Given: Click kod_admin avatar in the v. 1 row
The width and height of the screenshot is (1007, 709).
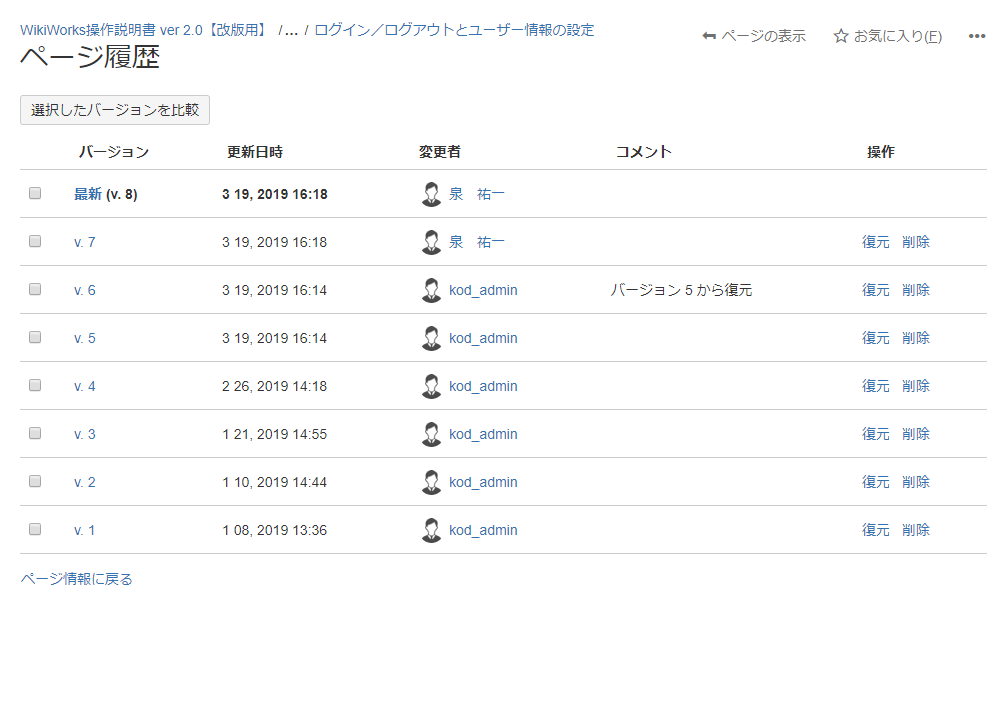Looking at the screenshot, I should (431, 530).
